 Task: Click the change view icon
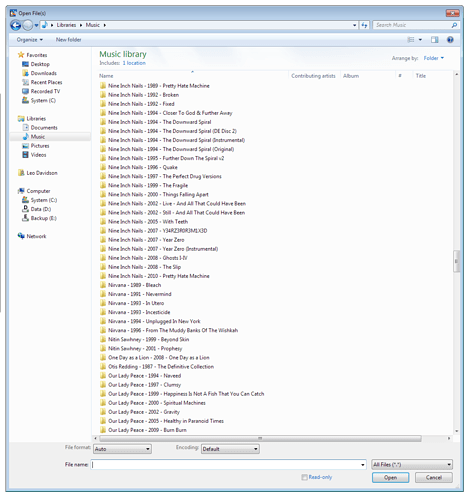[411, 40]
